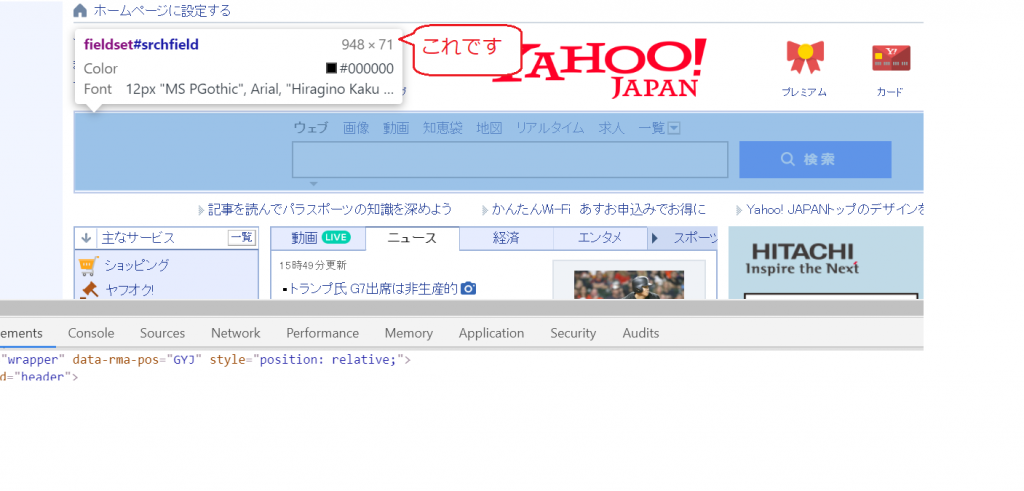Click into the Yahoo search text field

509,160
